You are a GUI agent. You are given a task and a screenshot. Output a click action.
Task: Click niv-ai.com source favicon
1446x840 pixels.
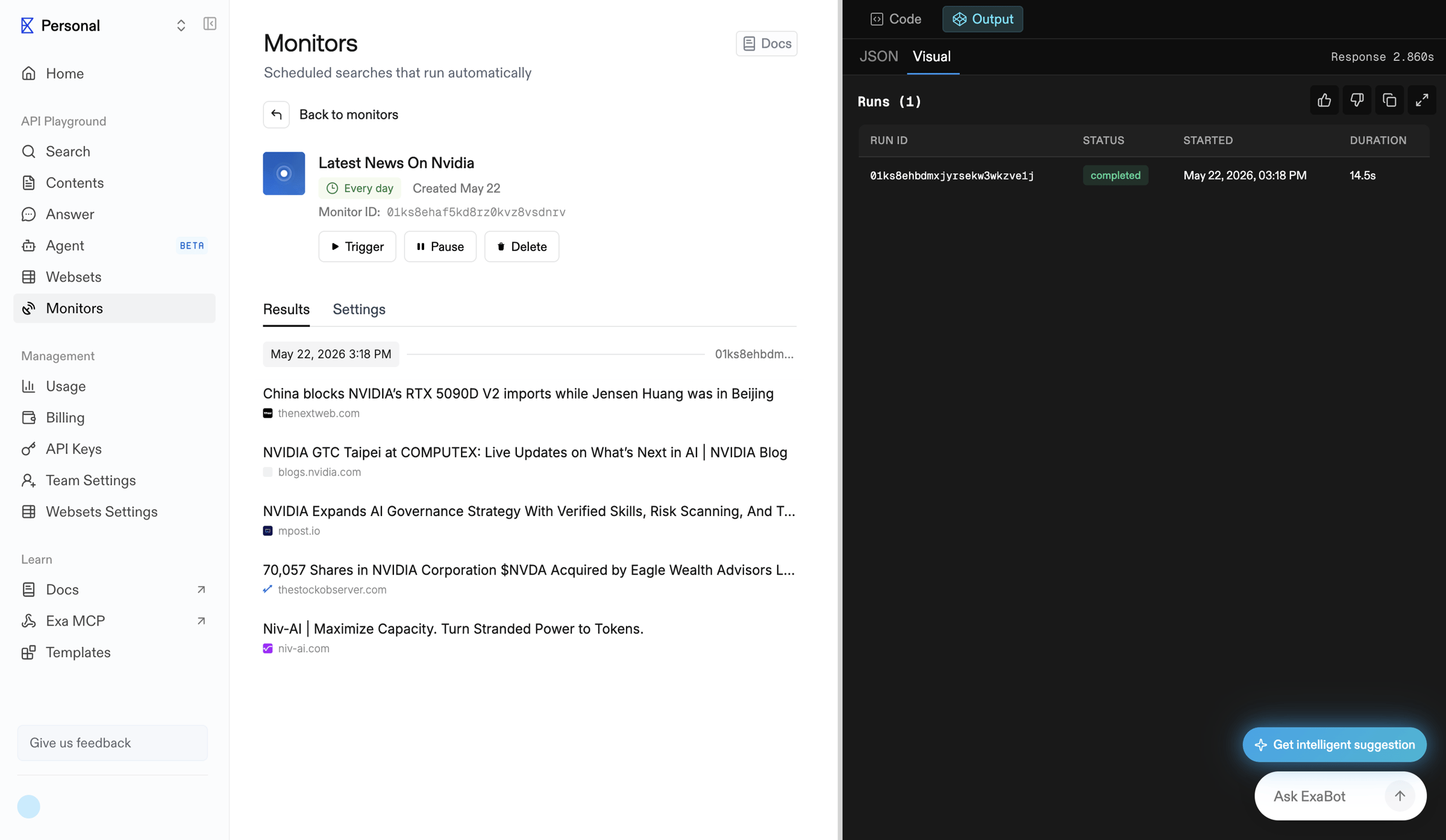click(x=268, y=649)
